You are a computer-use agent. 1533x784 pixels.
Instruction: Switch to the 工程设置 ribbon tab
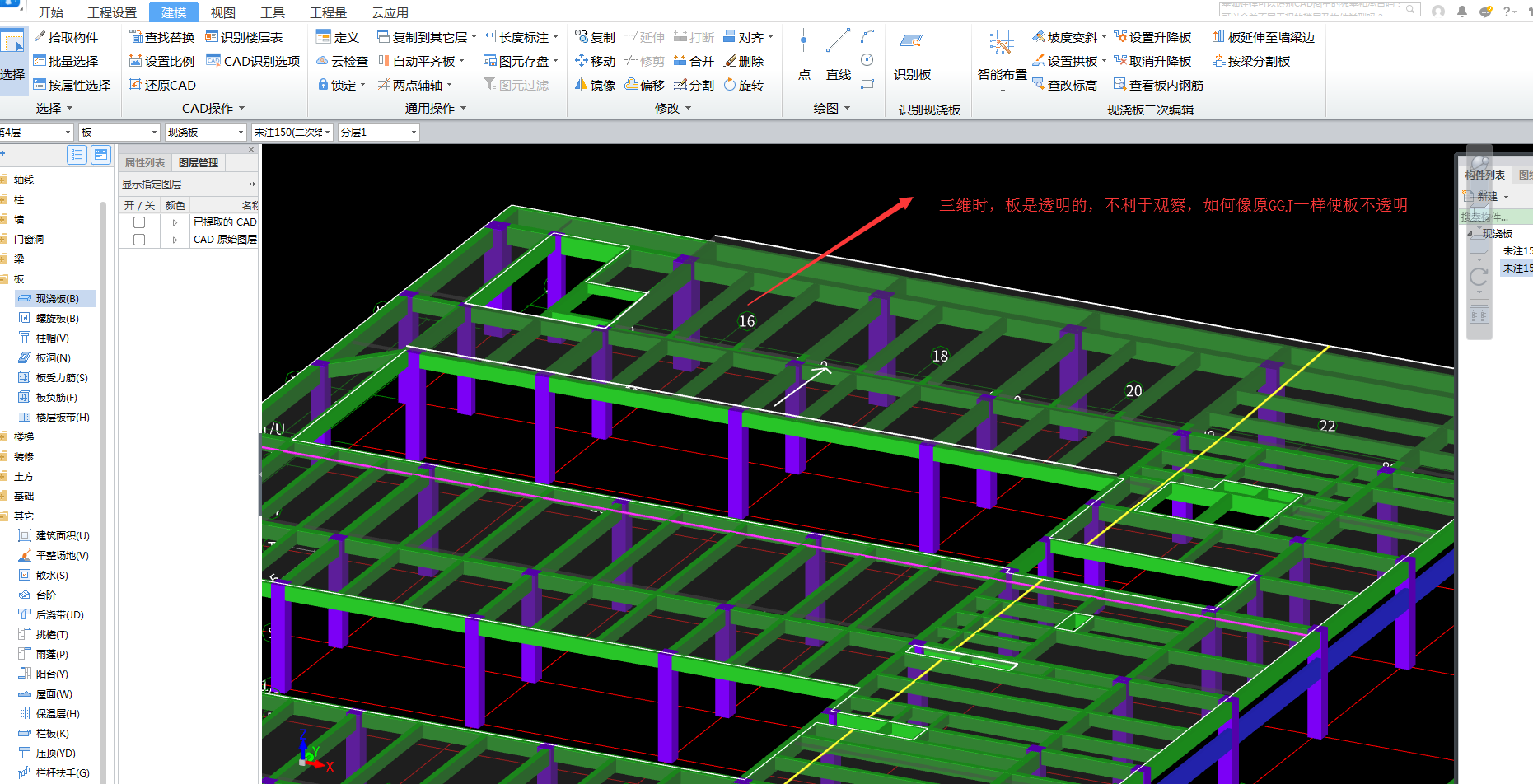click(x=112, y=12)
